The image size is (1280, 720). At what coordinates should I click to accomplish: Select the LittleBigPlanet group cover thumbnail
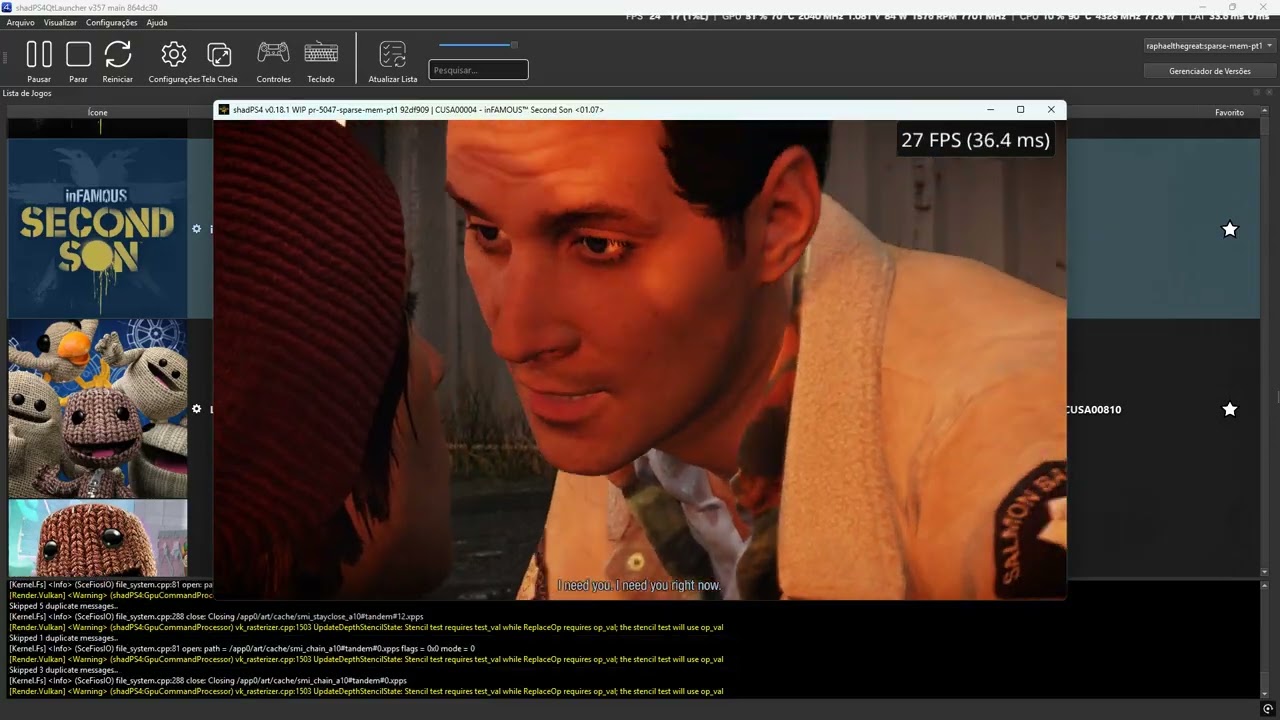tap(98, 409)
